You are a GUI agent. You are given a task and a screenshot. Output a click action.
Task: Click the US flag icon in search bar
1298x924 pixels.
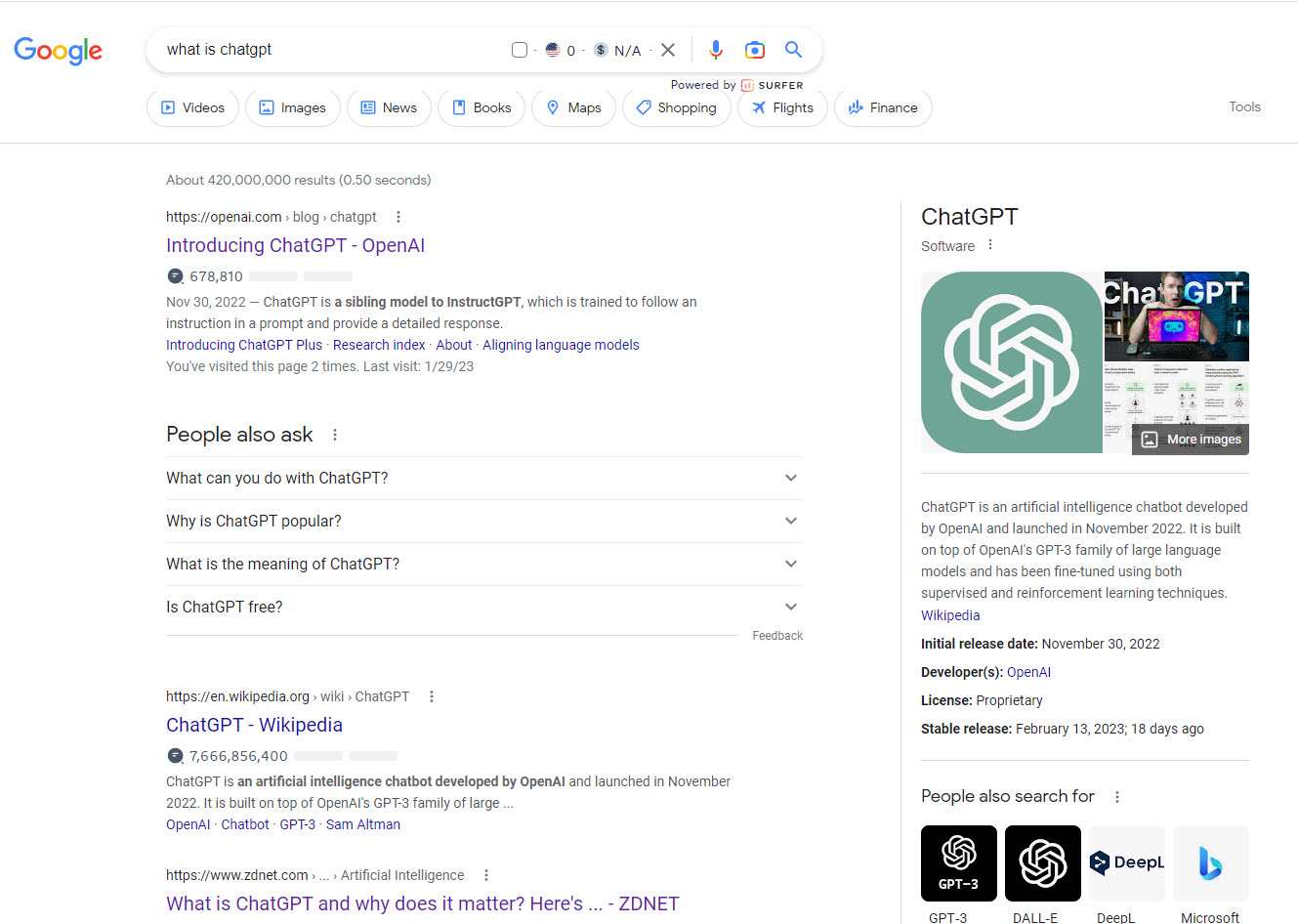tap(553, 50)
